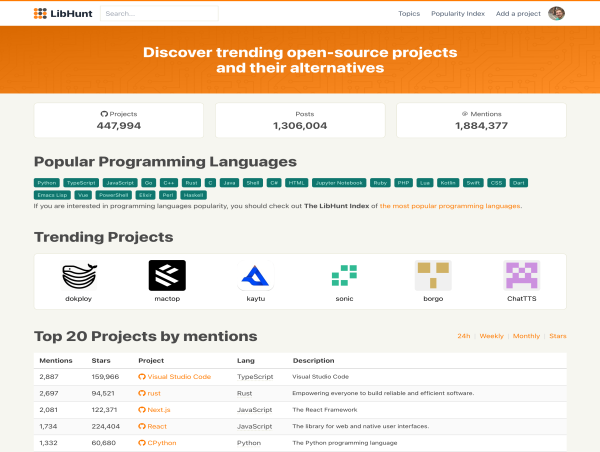This screenshot has width=600, height=452.
Task: Open the Topics menu item
Action: coord(409,13)
